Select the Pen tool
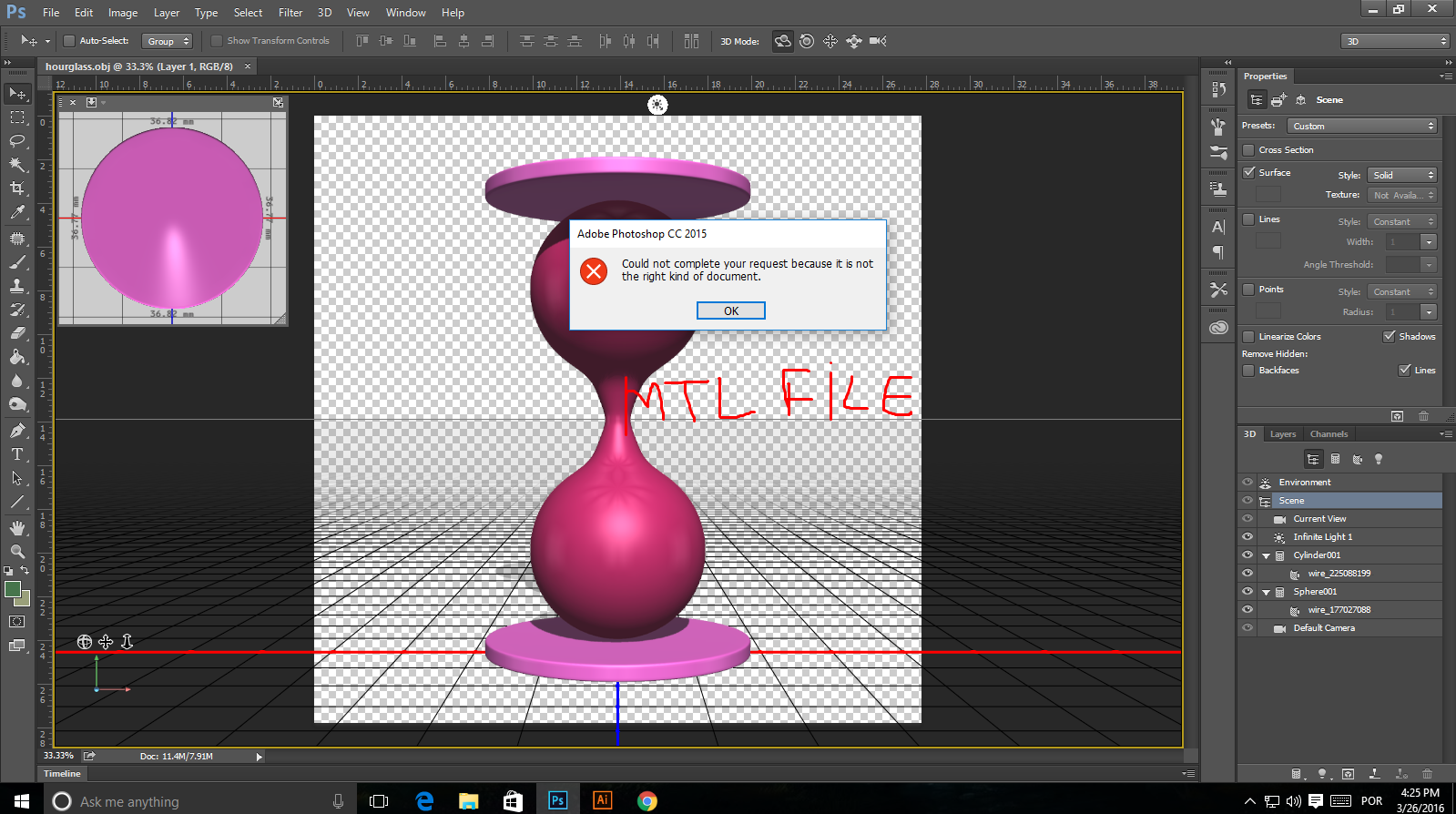This screenshot has width=1456, height=814. 17,431
